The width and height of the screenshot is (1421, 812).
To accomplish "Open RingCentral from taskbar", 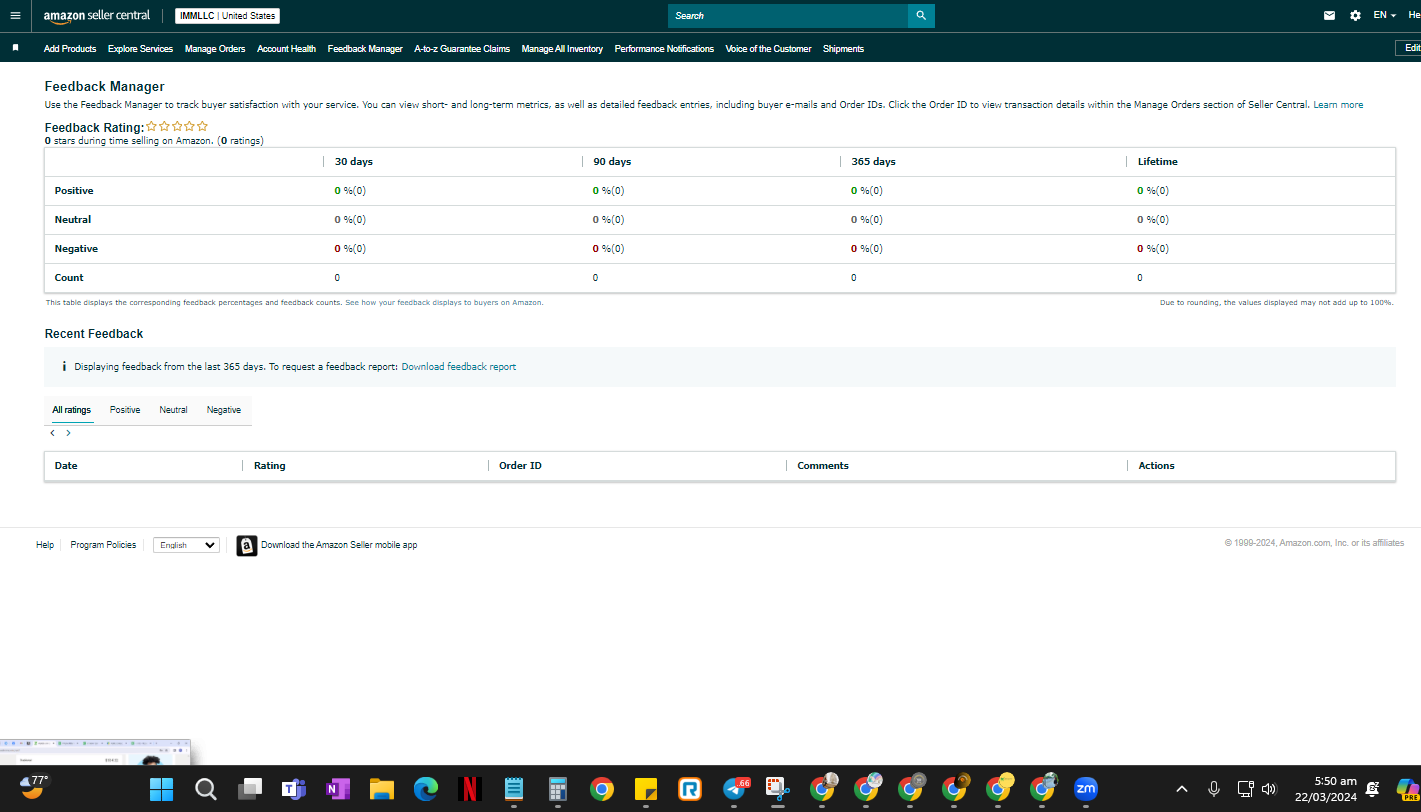I will click(x=690, y=789).
